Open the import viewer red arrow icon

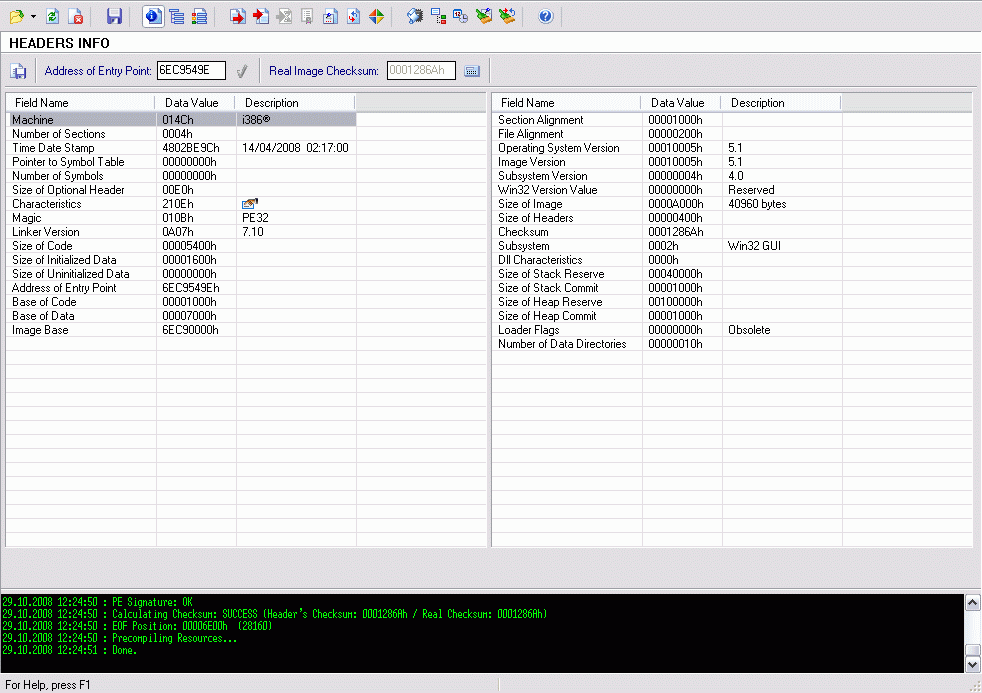click(x=261, y=17)
